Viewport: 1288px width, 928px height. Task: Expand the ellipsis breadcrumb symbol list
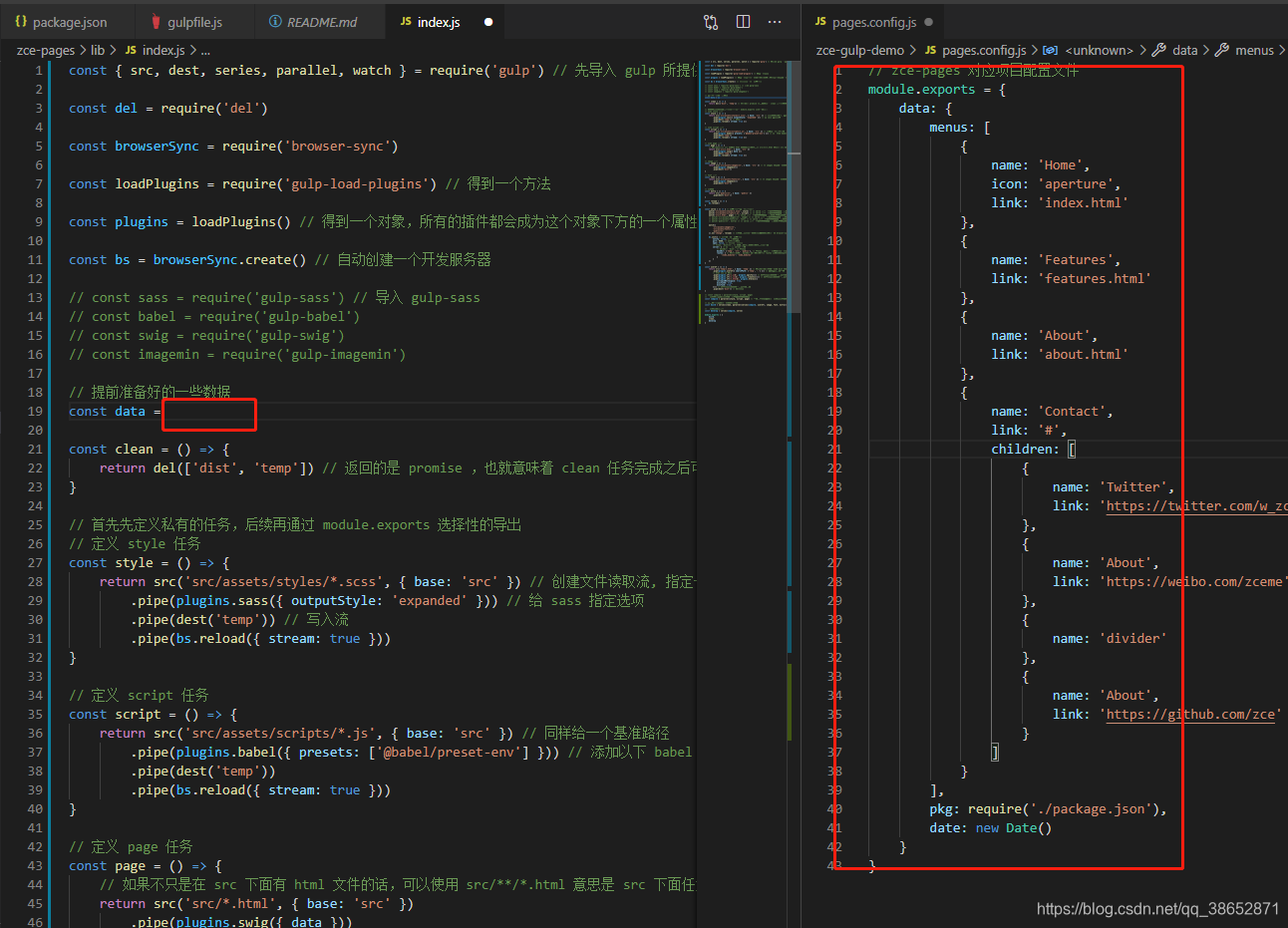pyautogui.click(x=205, y=50)
